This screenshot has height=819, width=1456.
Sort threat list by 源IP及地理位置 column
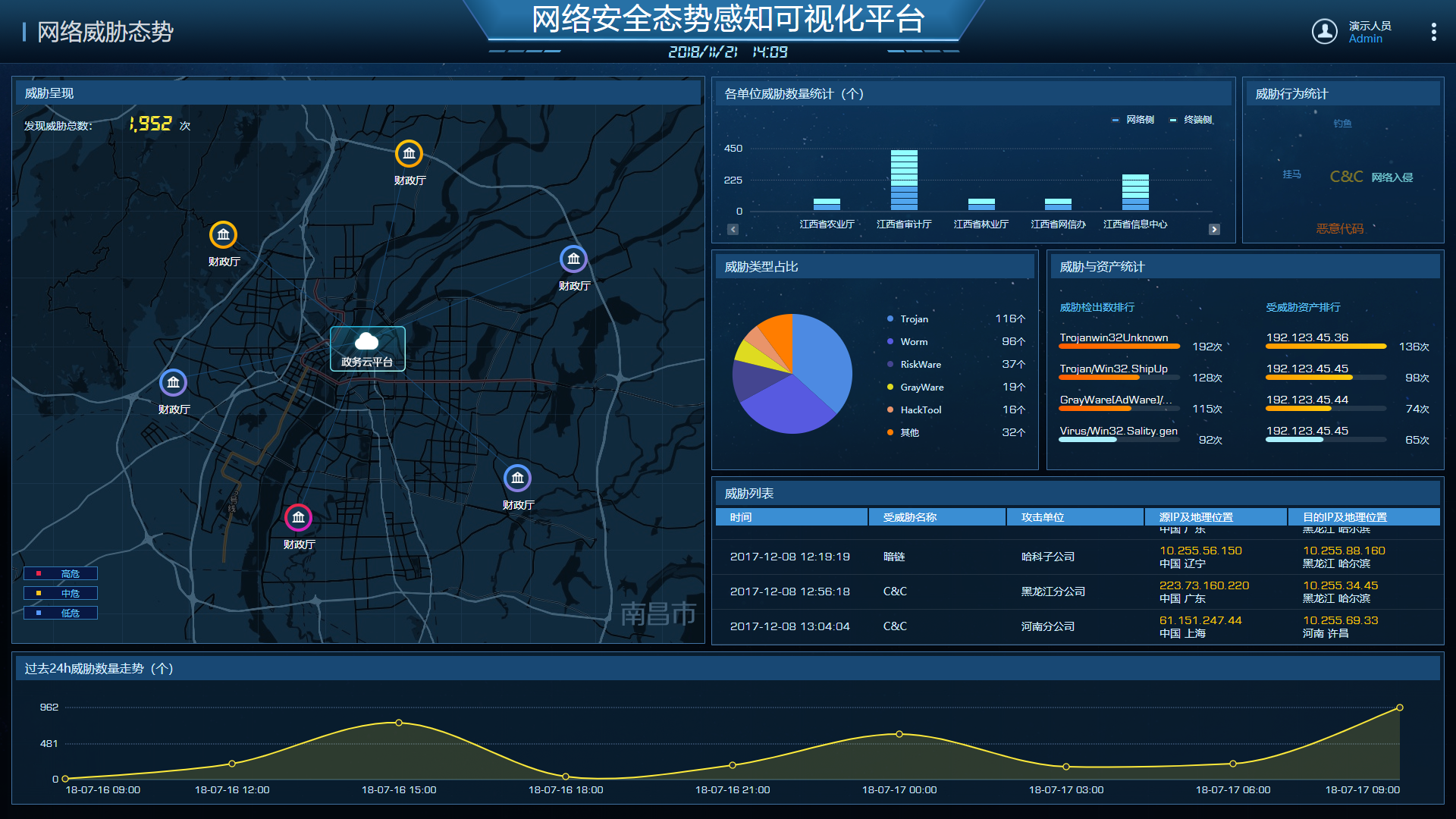coord(1216,517)
